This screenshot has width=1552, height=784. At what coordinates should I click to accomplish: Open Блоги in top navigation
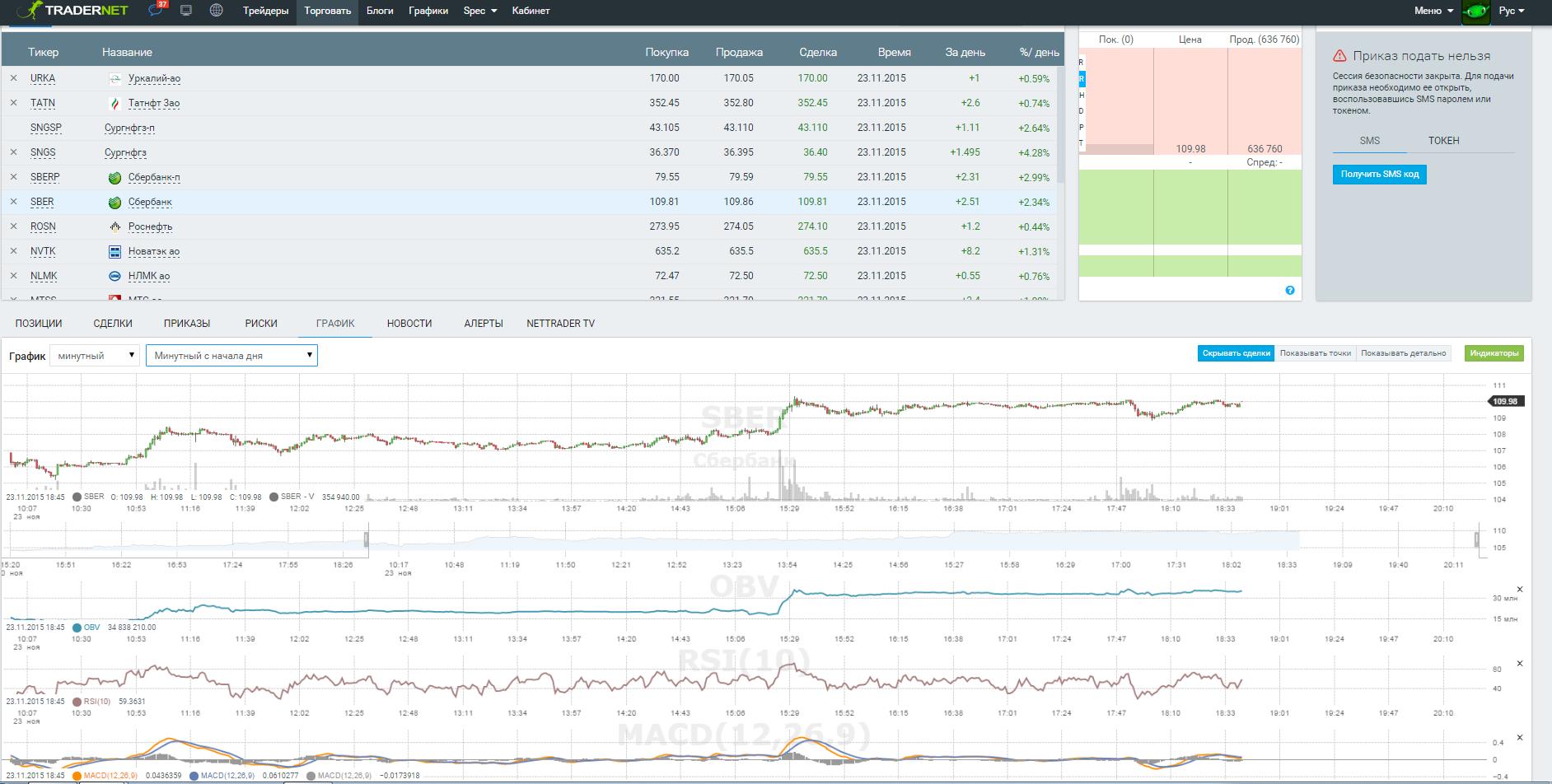pyautogui.click(x=380, y=11)
